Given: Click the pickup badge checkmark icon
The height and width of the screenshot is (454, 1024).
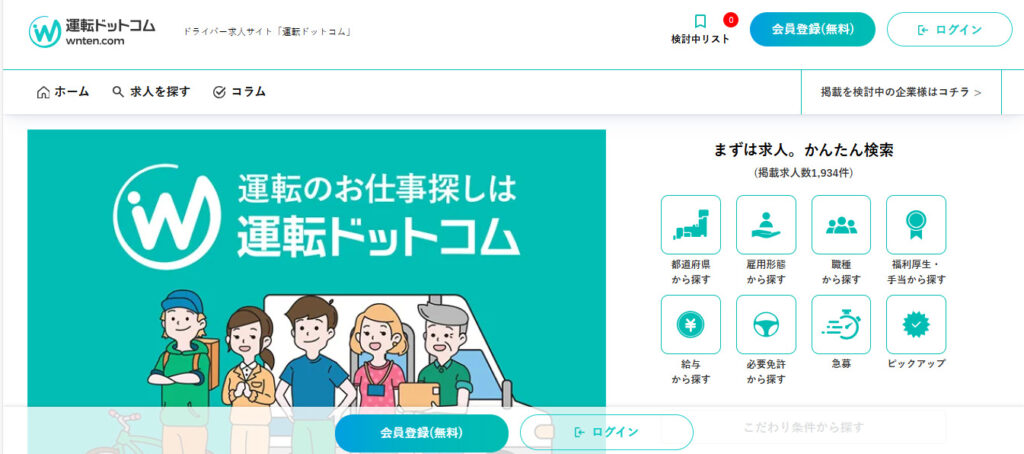Looking at the screenshot, I should [x=916, y=325].
